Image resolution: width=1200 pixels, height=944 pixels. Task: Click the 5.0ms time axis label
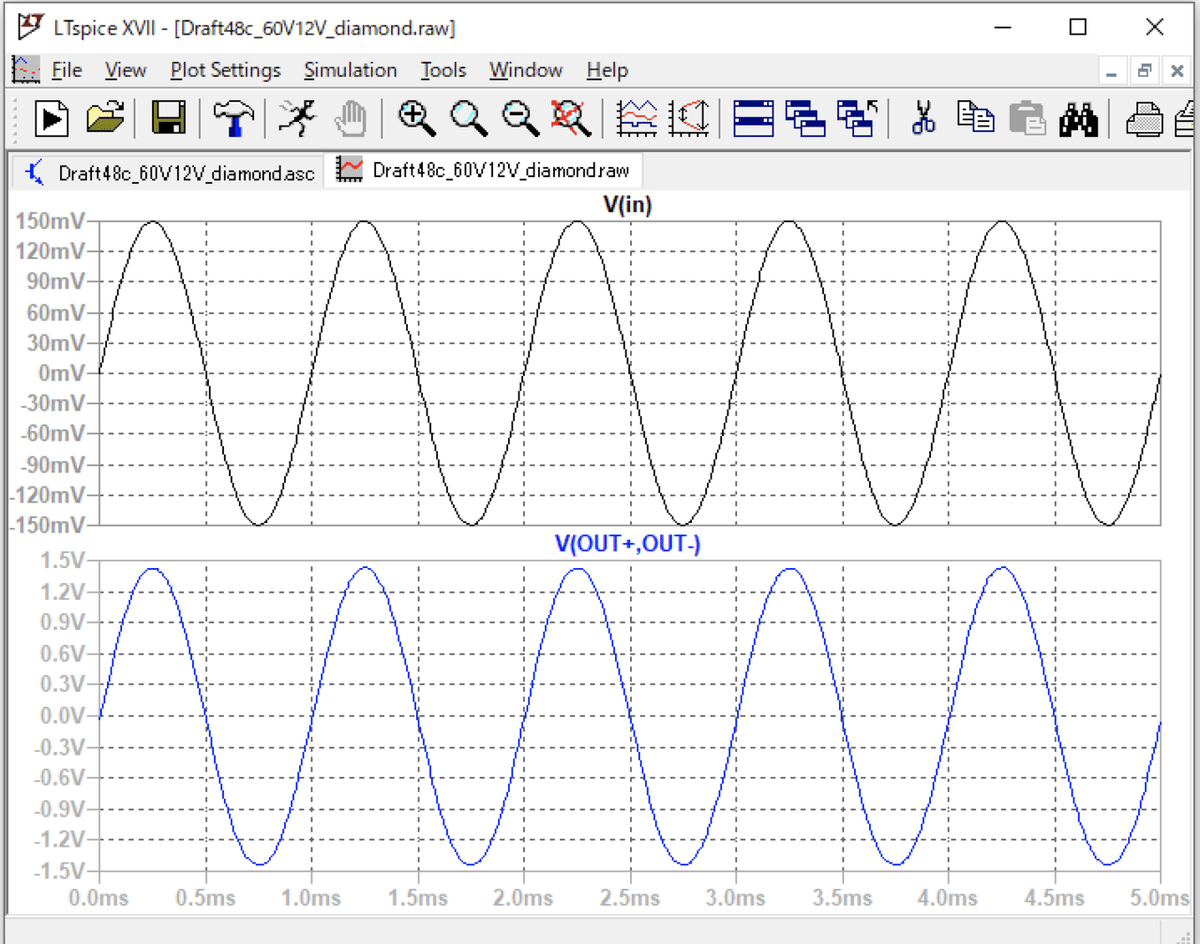(1160, 897)
